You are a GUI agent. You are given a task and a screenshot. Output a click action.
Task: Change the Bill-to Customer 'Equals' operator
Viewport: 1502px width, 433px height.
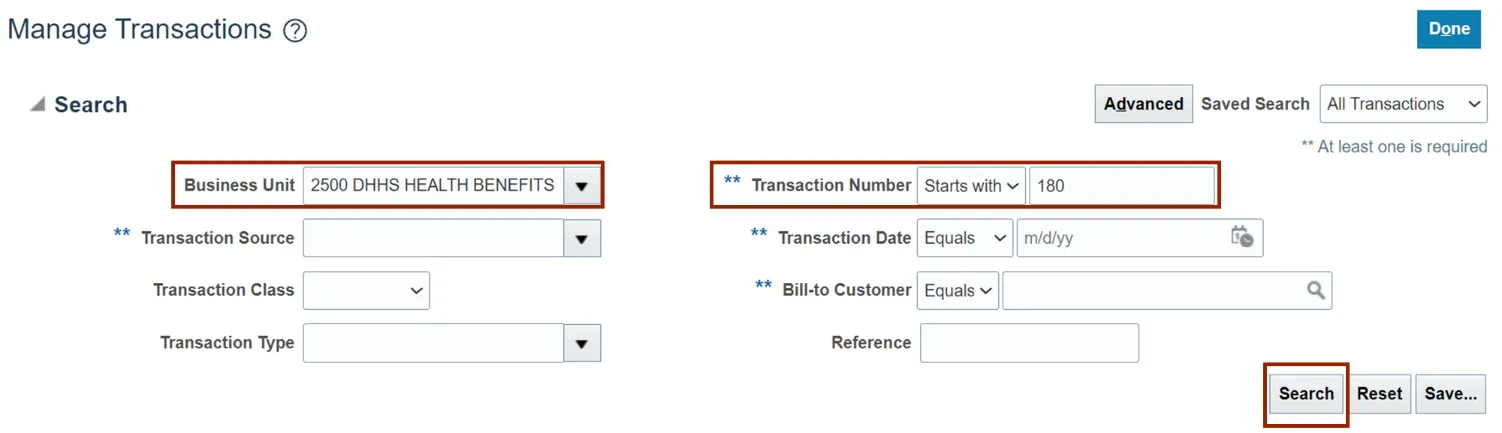click(x=957, y=290)
